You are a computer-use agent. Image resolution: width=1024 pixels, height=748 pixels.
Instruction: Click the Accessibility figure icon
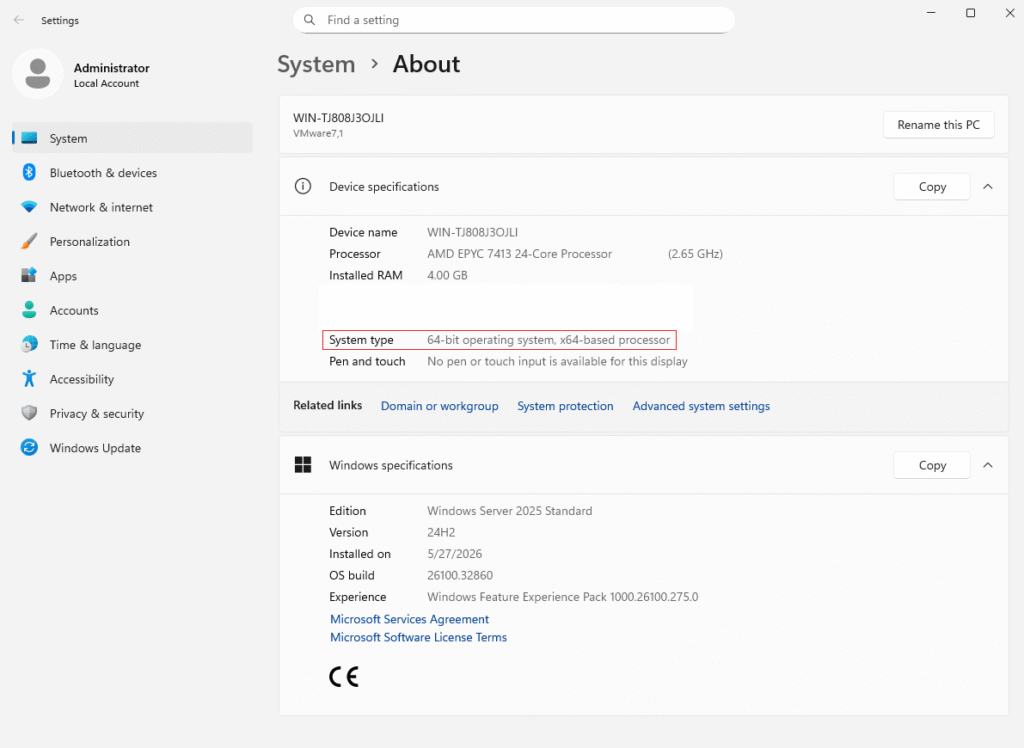(x=29, y=379)
